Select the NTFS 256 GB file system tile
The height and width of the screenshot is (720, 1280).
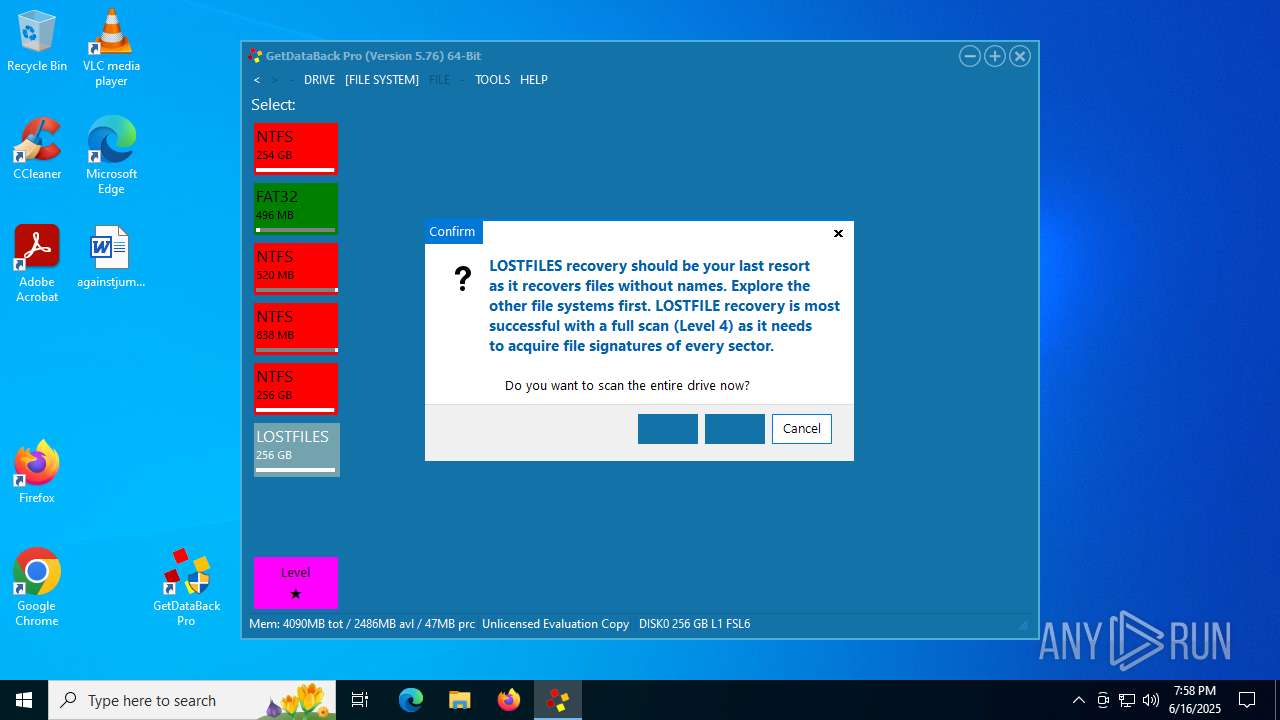coord(296,389)
